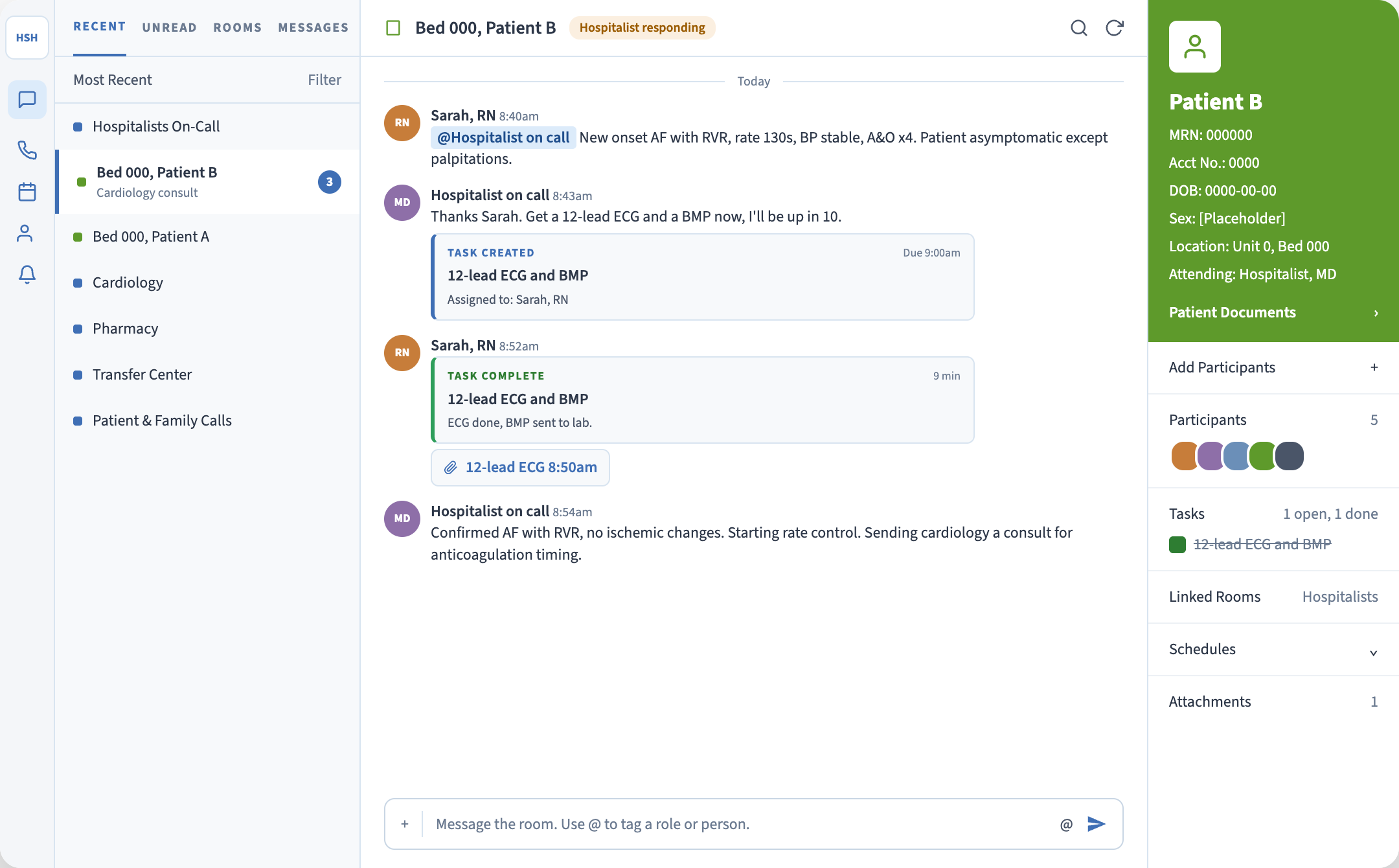Switch to the Rooms tab
1399x868 pixels.
pyautogui.click(x=238, y=28)
